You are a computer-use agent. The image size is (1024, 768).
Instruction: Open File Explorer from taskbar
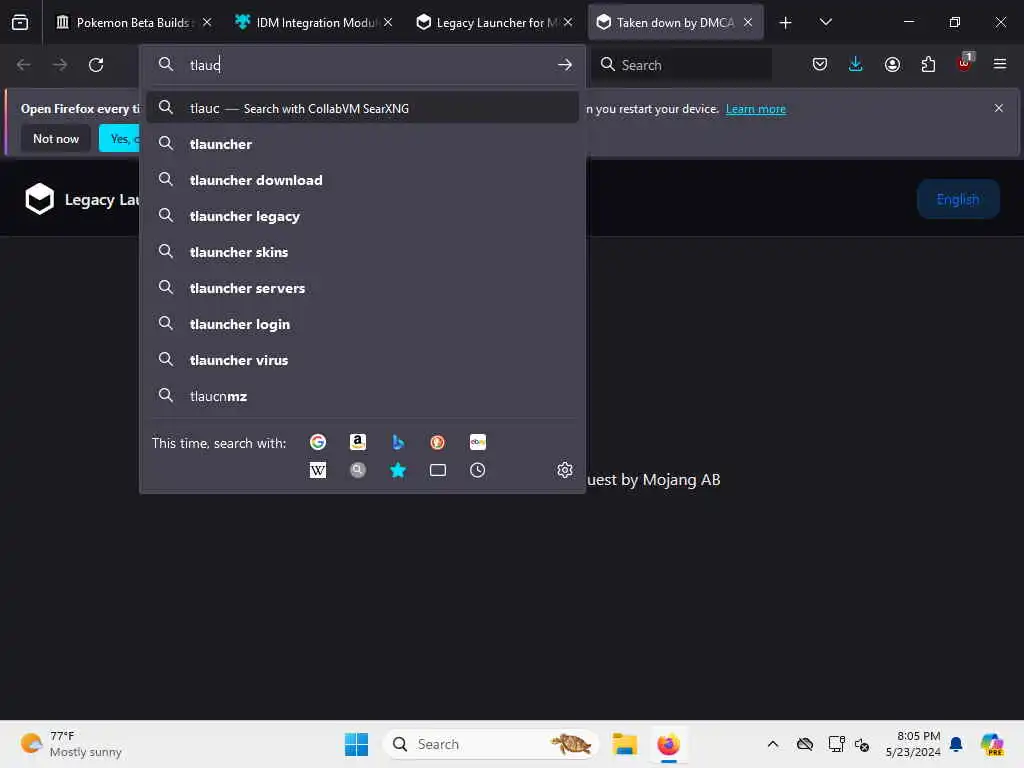pos(624,744)
